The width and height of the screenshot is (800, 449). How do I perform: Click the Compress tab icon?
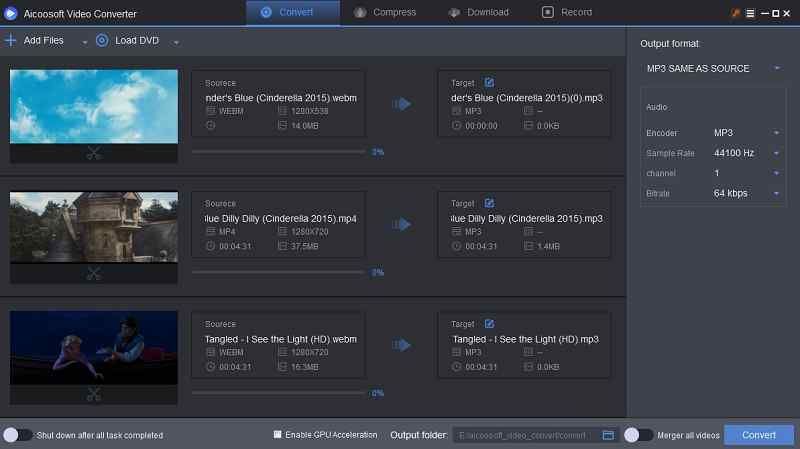tap(360, 12)
